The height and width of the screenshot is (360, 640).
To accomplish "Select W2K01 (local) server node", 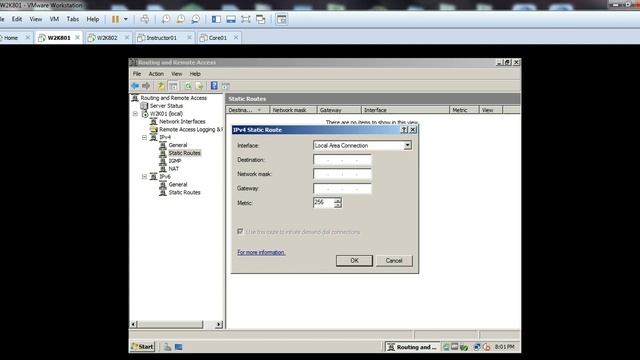I will 166,114.
